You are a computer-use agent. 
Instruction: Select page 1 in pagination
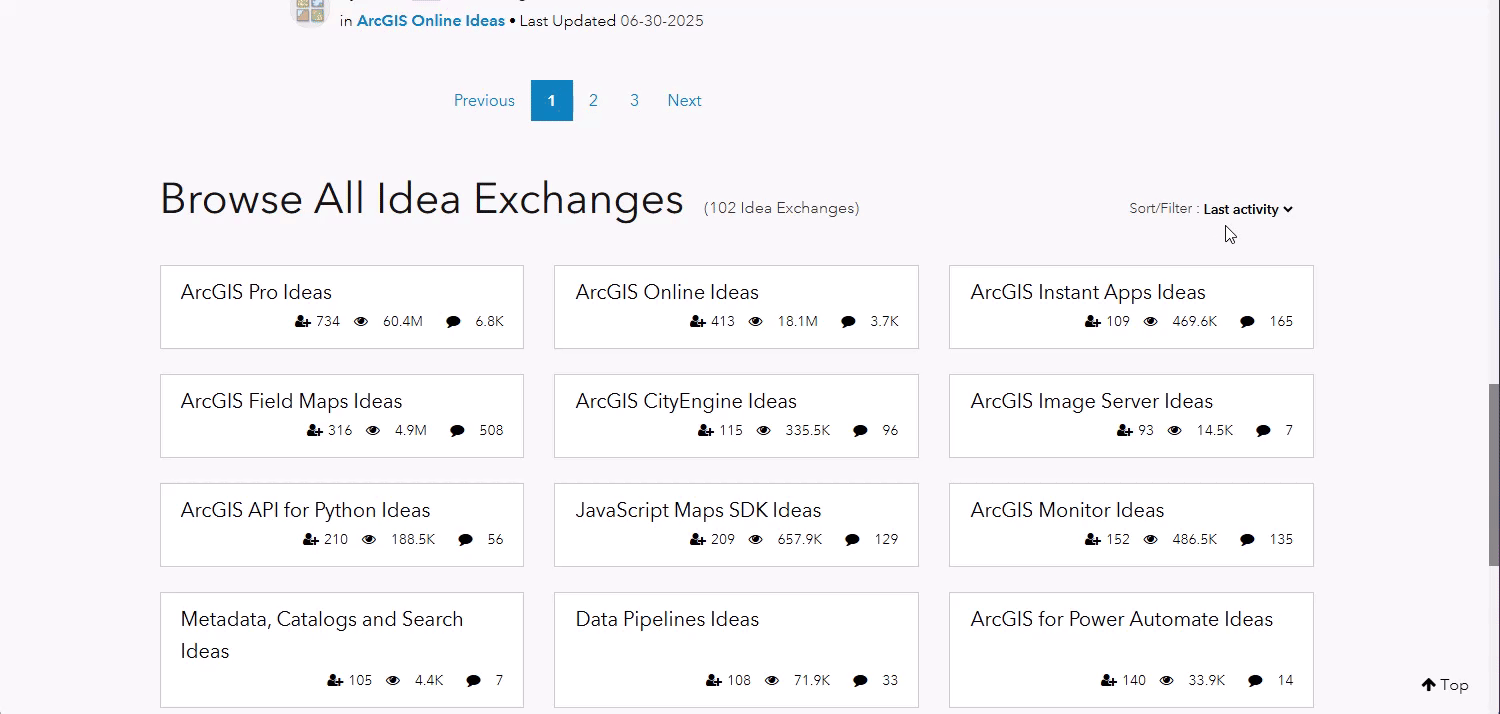[551, 100]
